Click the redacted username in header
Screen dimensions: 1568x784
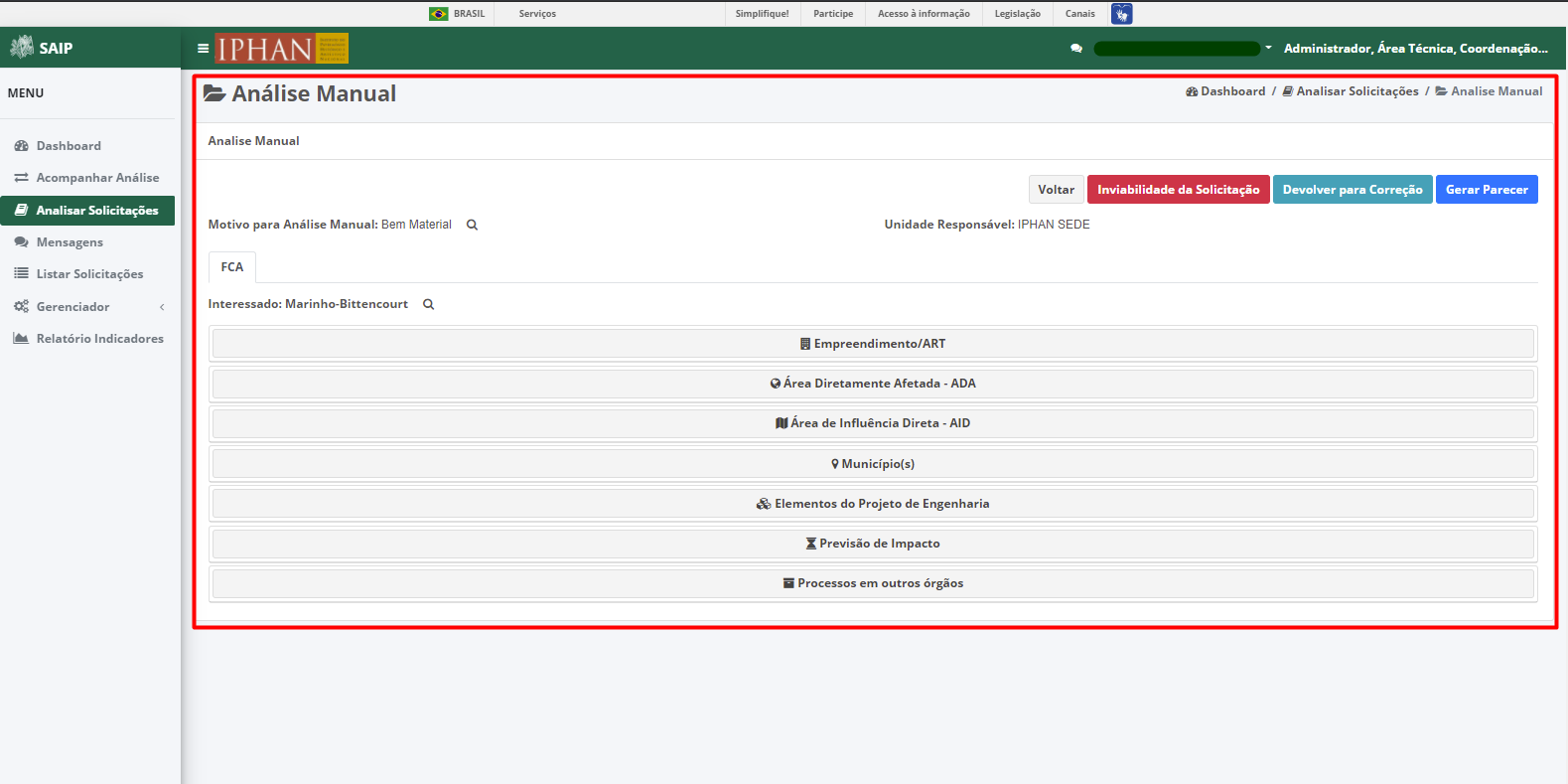click(x=1177, y=48)
